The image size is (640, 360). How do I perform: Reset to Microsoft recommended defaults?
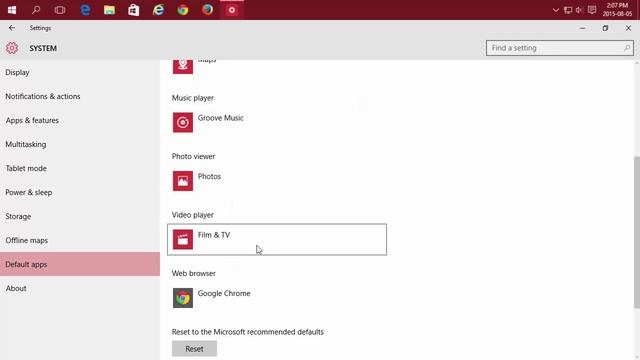194,349
